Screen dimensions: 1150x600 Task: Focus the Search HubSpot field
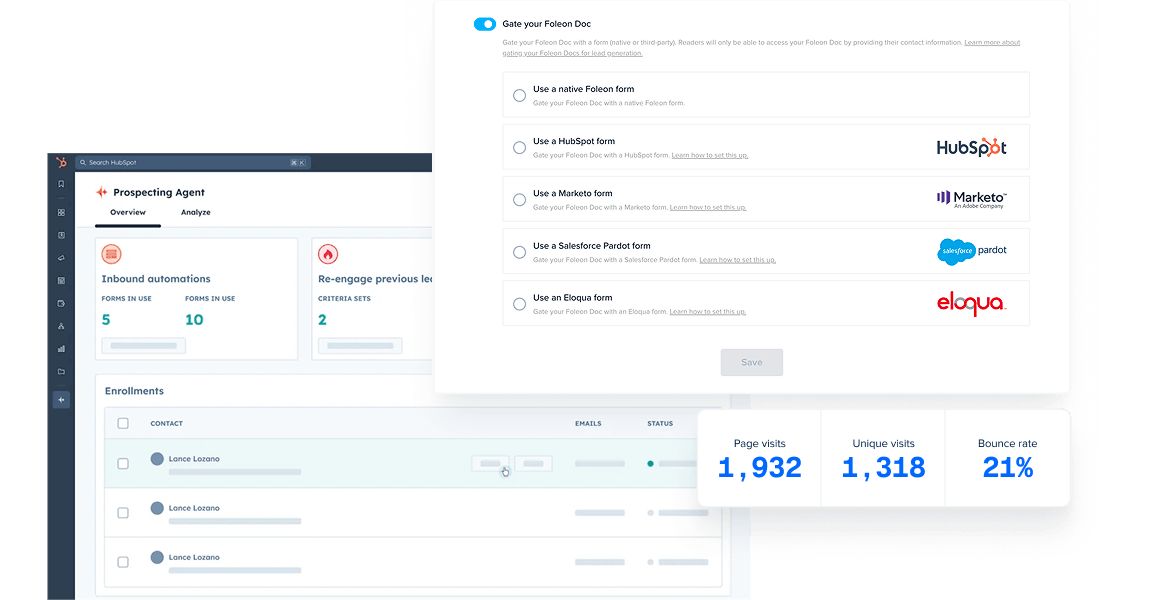click(x=193, y=163)
